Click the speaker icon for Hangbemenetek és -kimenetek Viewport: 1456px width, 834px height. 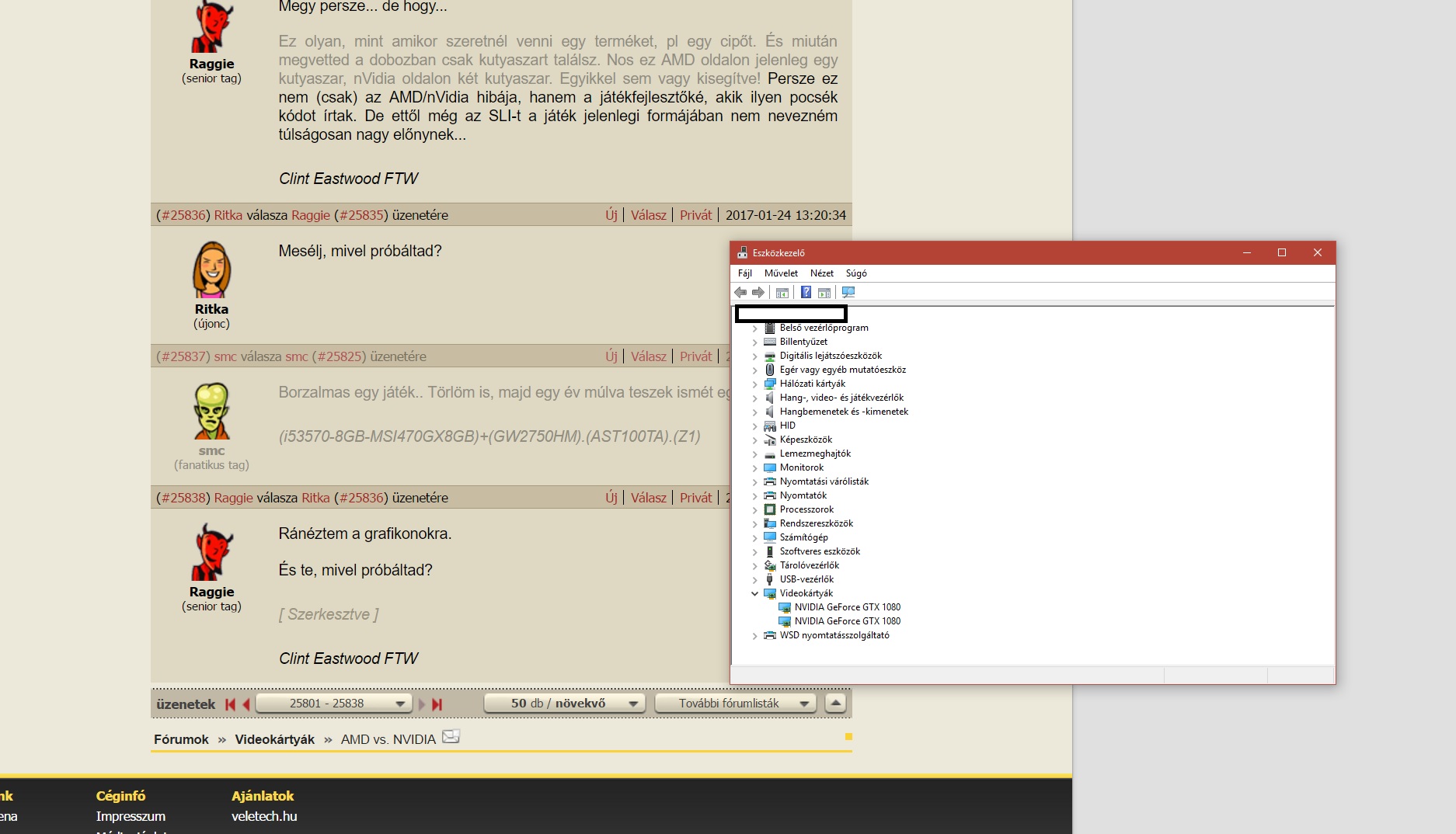[770, 412]
